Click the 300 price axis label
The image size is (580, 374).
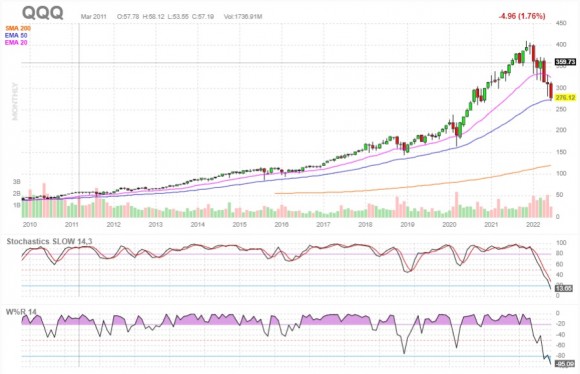coord(561,88)
